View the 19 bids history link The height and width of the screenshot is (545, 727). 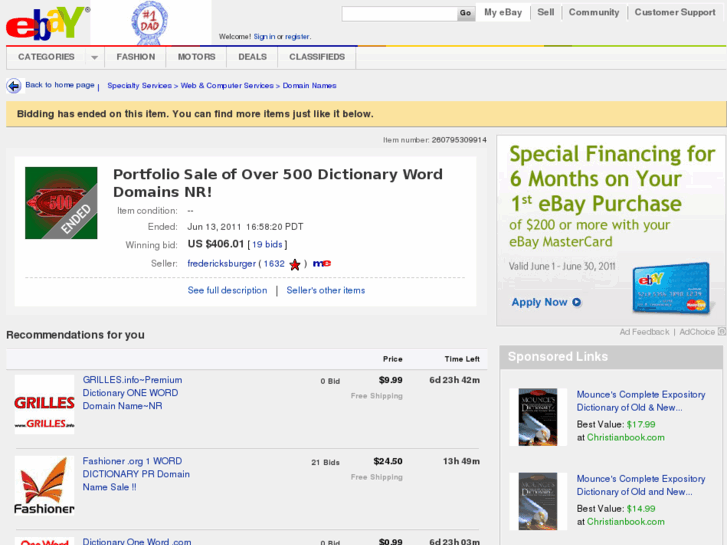tap(267, 244)
